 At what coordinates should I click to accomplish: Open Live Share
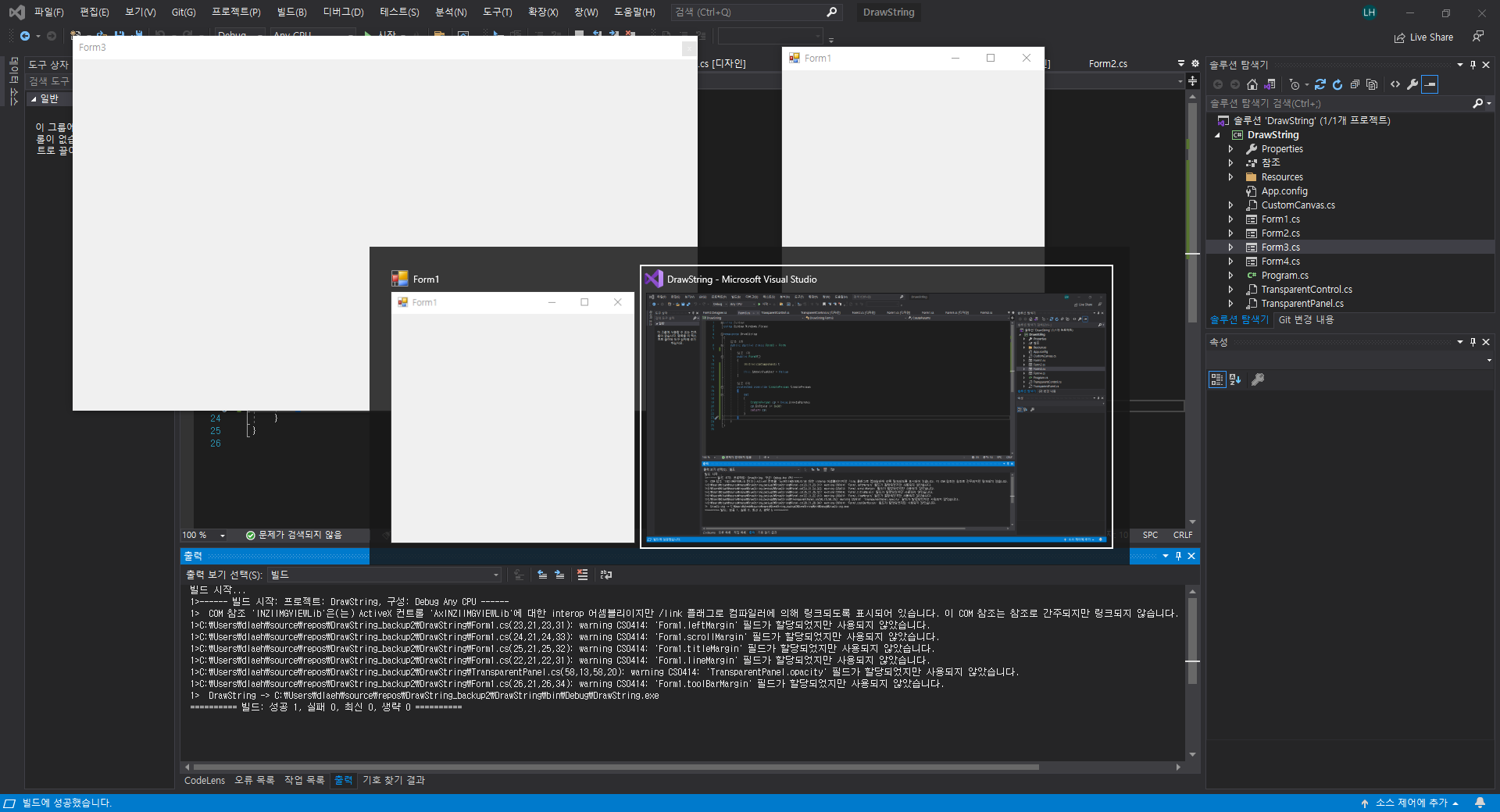pyautogui.click(x=1423, y=37)
